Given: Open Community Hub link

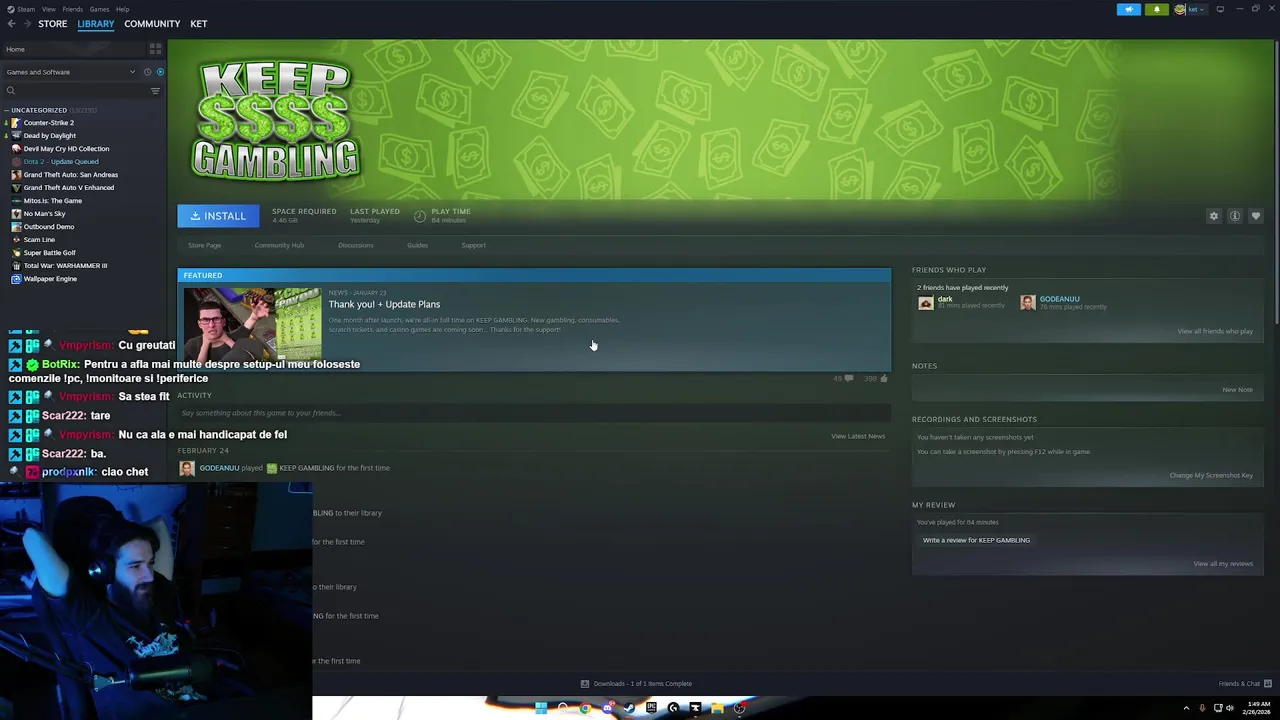Looking at the screenshot, I should point(279,245).
